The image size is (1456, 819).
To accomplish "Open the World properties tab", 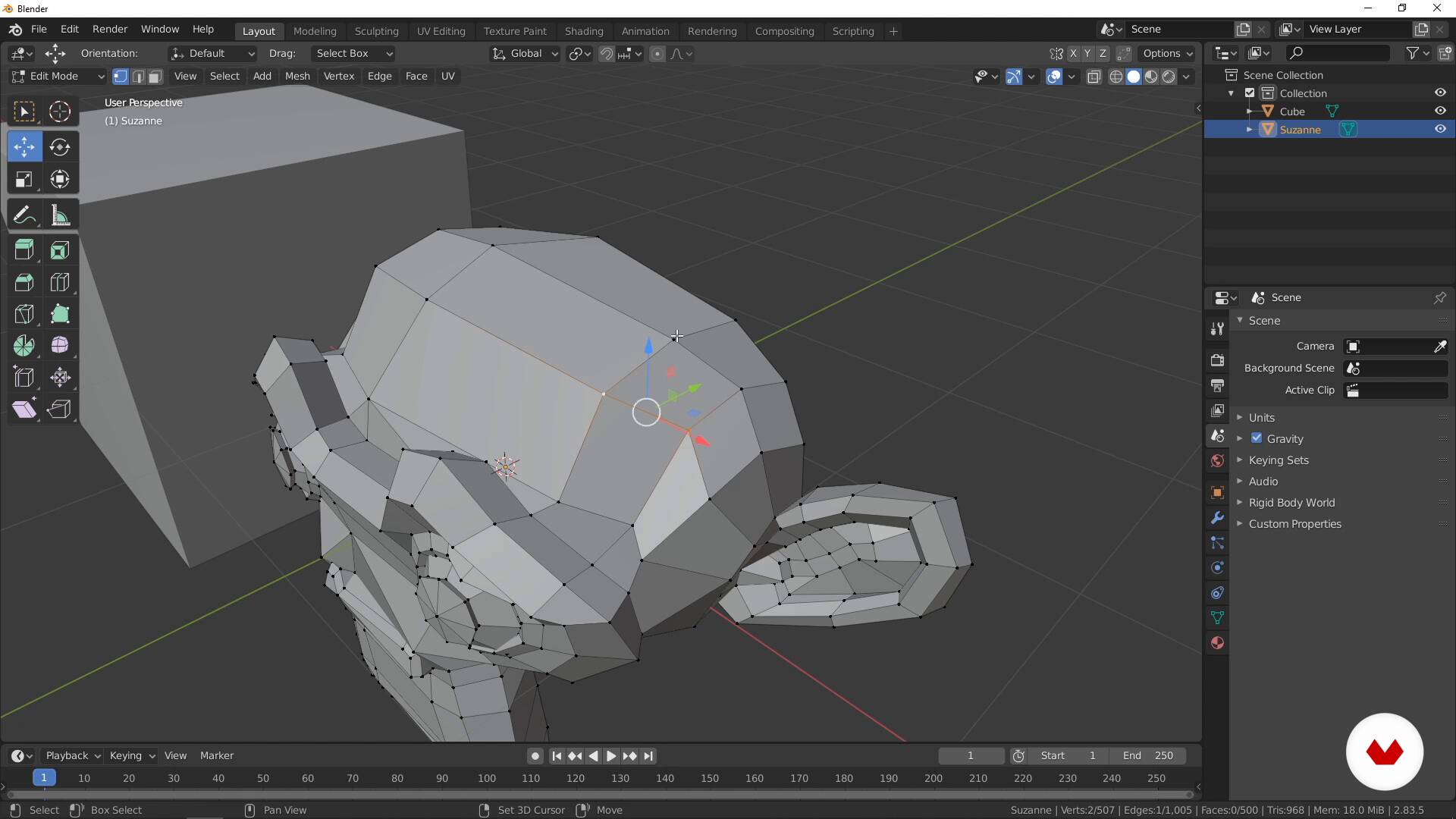I will (x=1217, y=461).
